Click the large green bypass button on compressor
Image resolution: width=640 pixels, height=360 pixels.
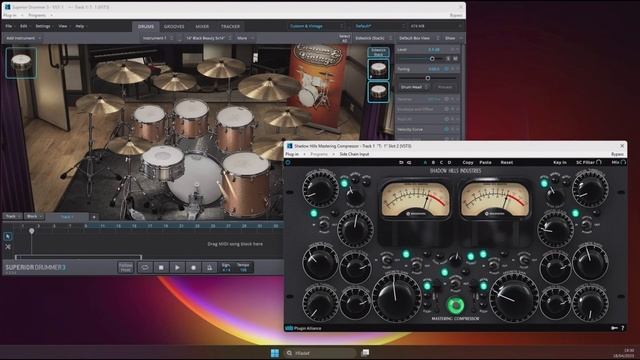(456, 305)
